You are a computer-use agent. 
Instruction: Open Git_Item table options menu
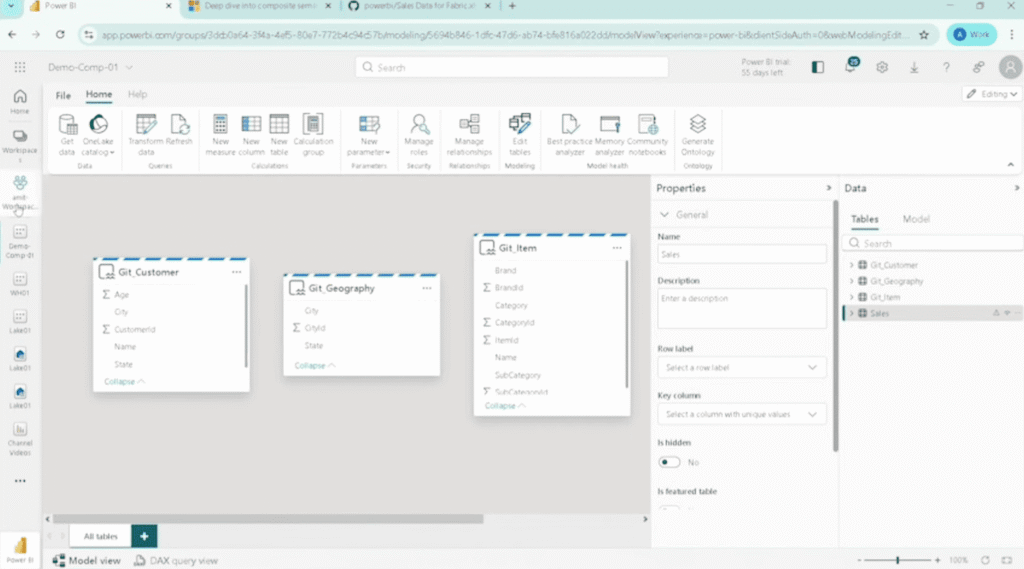pyautogui.click(x=617, y=248)
